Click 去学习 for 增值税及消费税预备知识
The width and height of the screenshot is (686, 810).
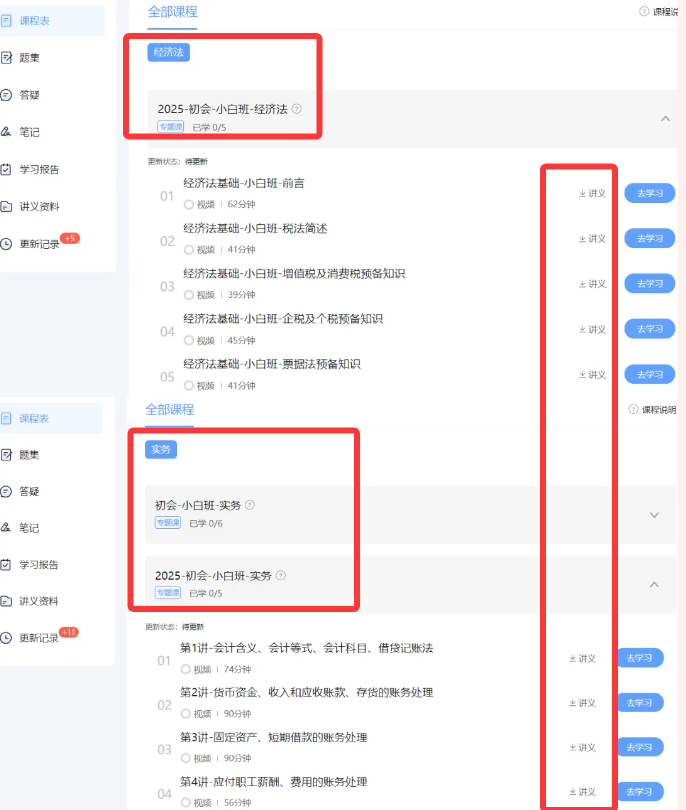(649, 284)
